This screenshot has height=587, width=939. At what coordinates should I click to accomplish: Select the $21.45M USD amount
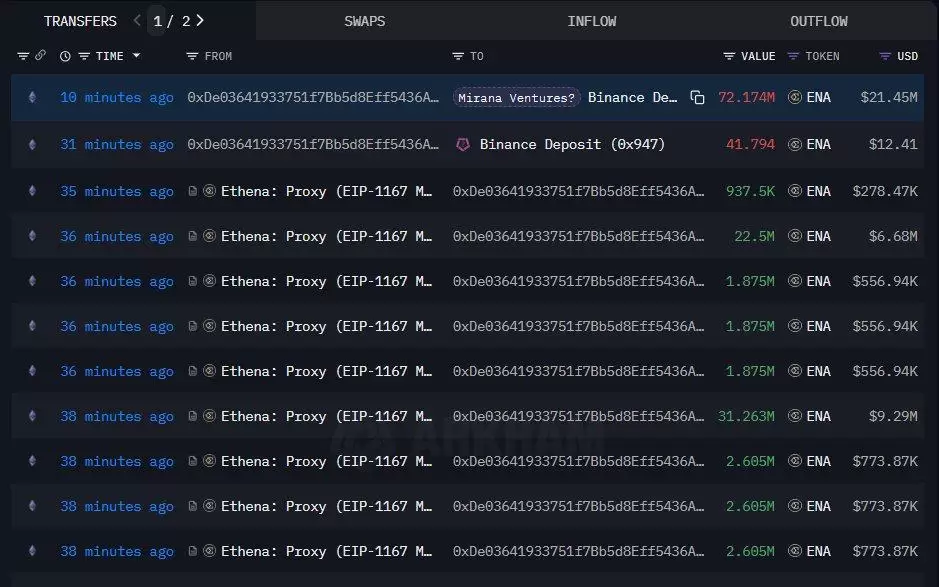click(x=889, y=97)
